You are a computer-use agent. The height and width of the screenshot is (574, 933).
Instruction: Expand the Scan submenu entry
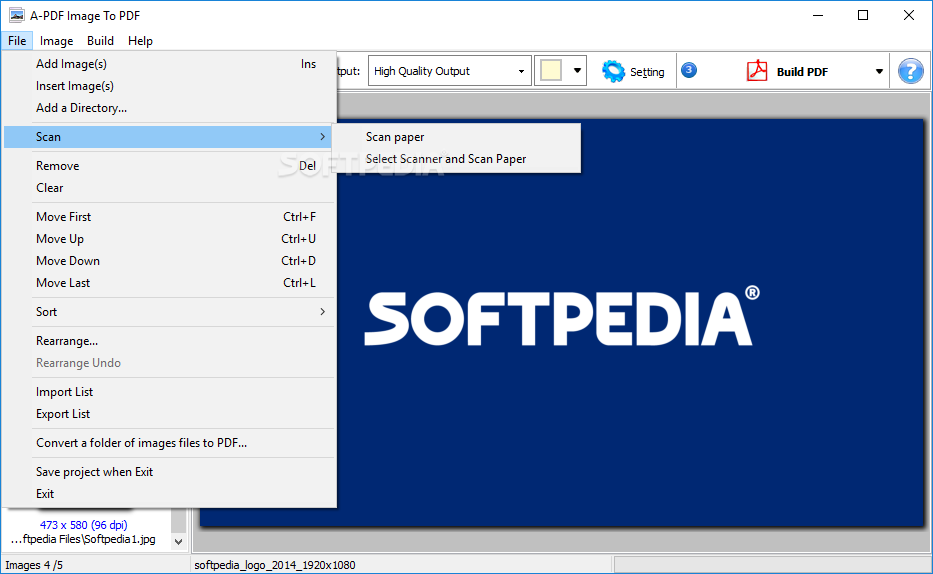coord(169,137)
